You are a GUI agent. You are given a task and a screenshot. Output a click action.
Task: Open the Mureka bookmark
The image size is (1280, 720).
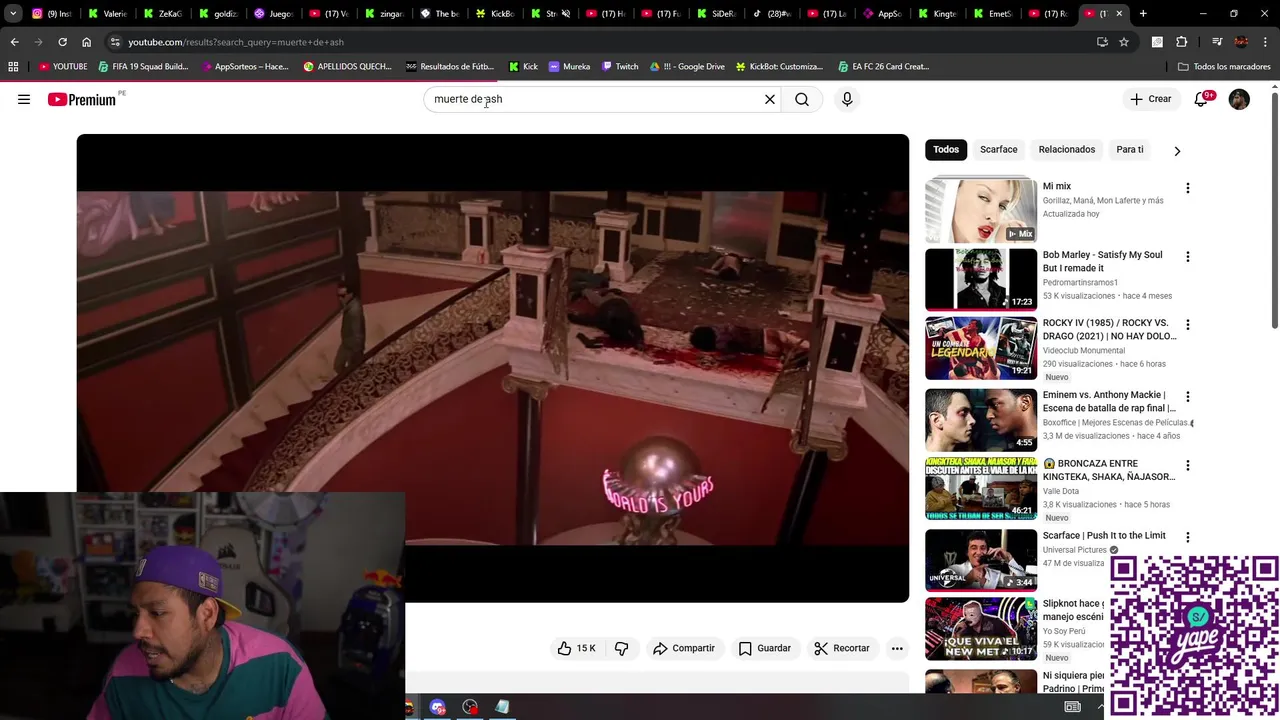(569, 67)
